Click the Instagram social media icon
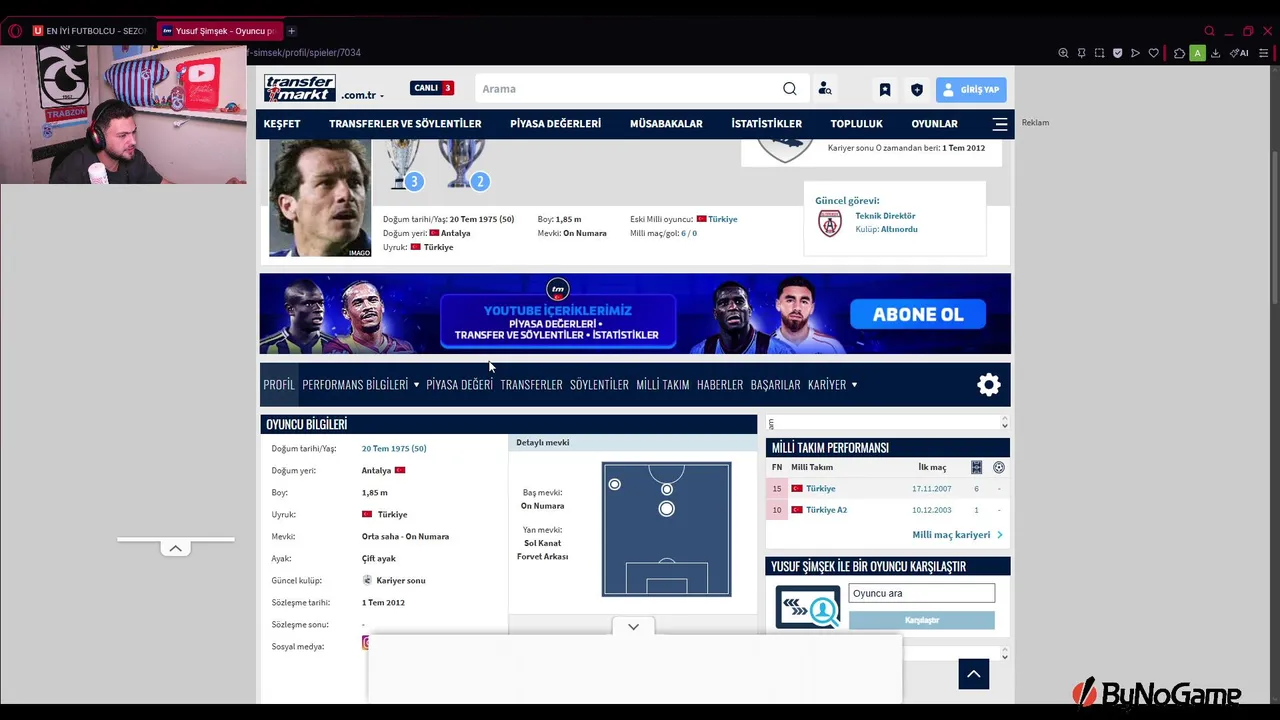Screen dimensions: 1280x720 366,643
